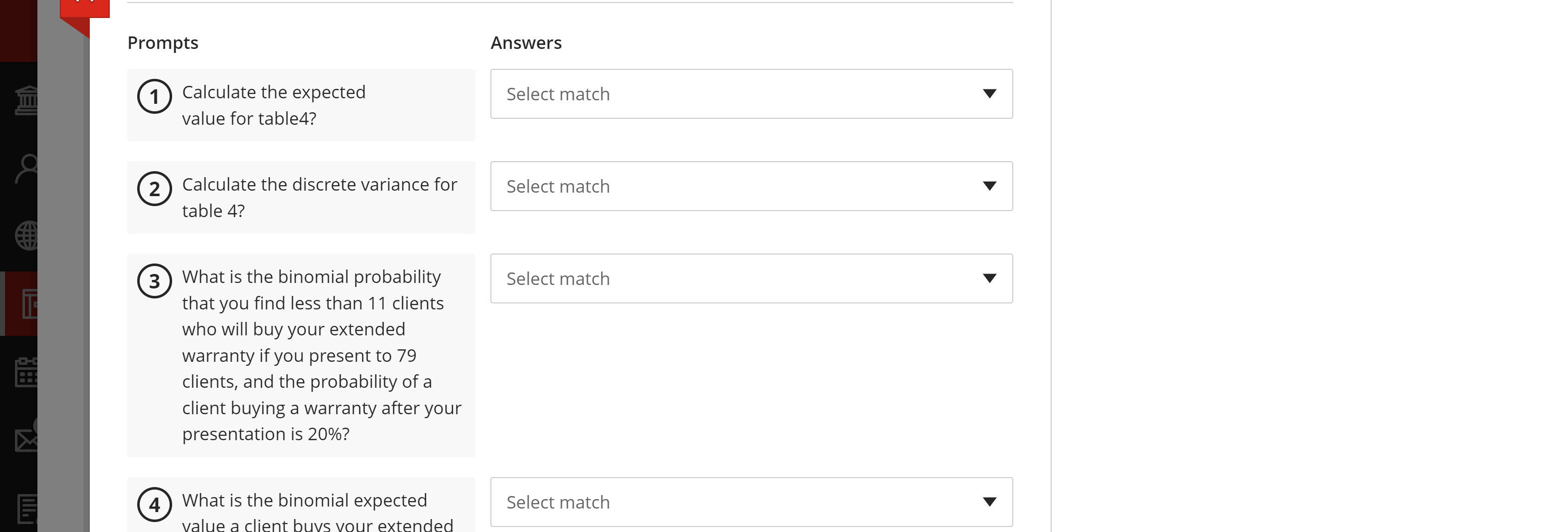This screenshot has width=1568, height=532.
Task: Select the prompt 1 expected value text
Action: click(x=273, y=105)
